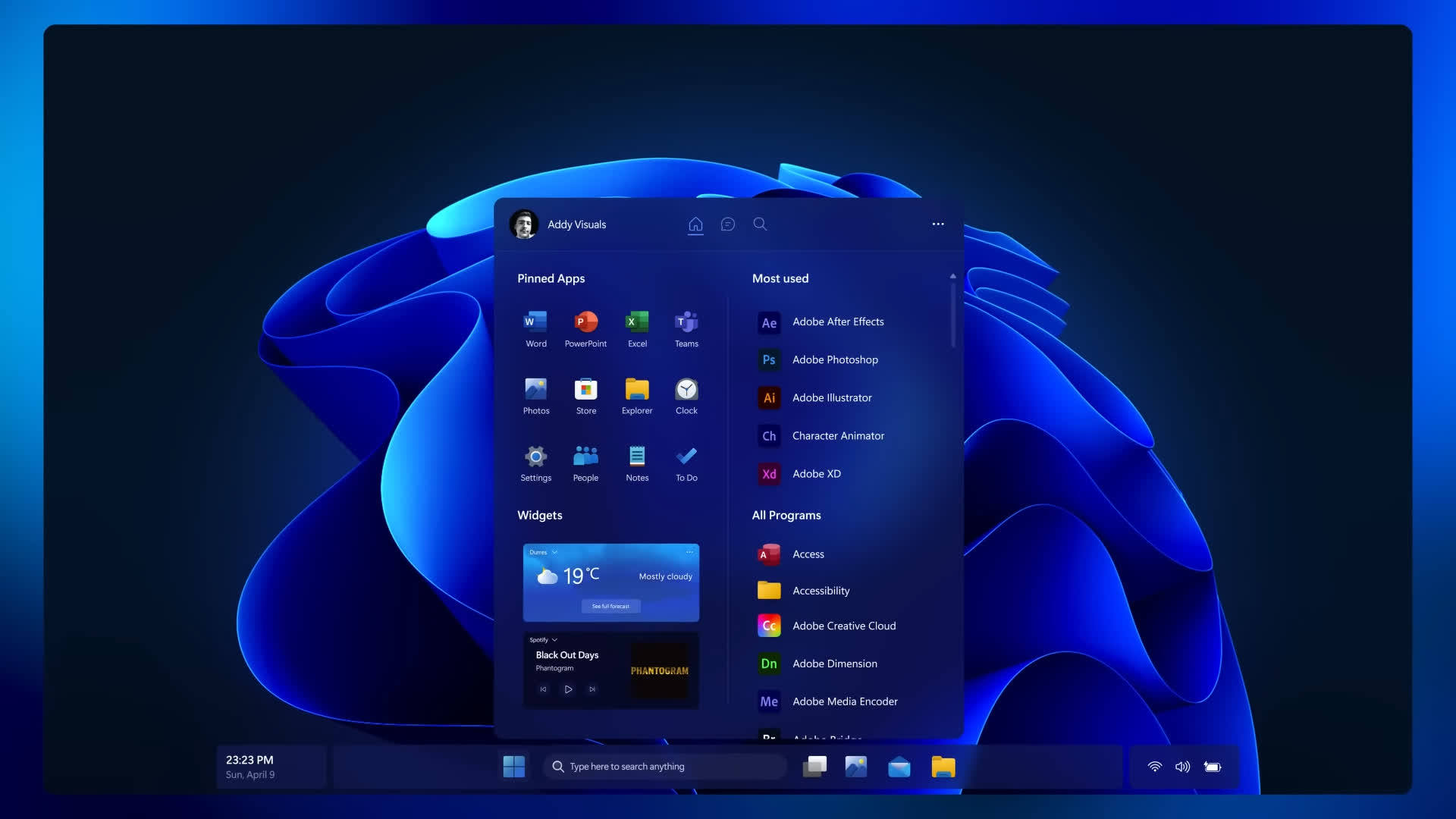The image size is (1456, 819).
Task: Skip to next track in Spotify widget
Action: coord(592,689)
